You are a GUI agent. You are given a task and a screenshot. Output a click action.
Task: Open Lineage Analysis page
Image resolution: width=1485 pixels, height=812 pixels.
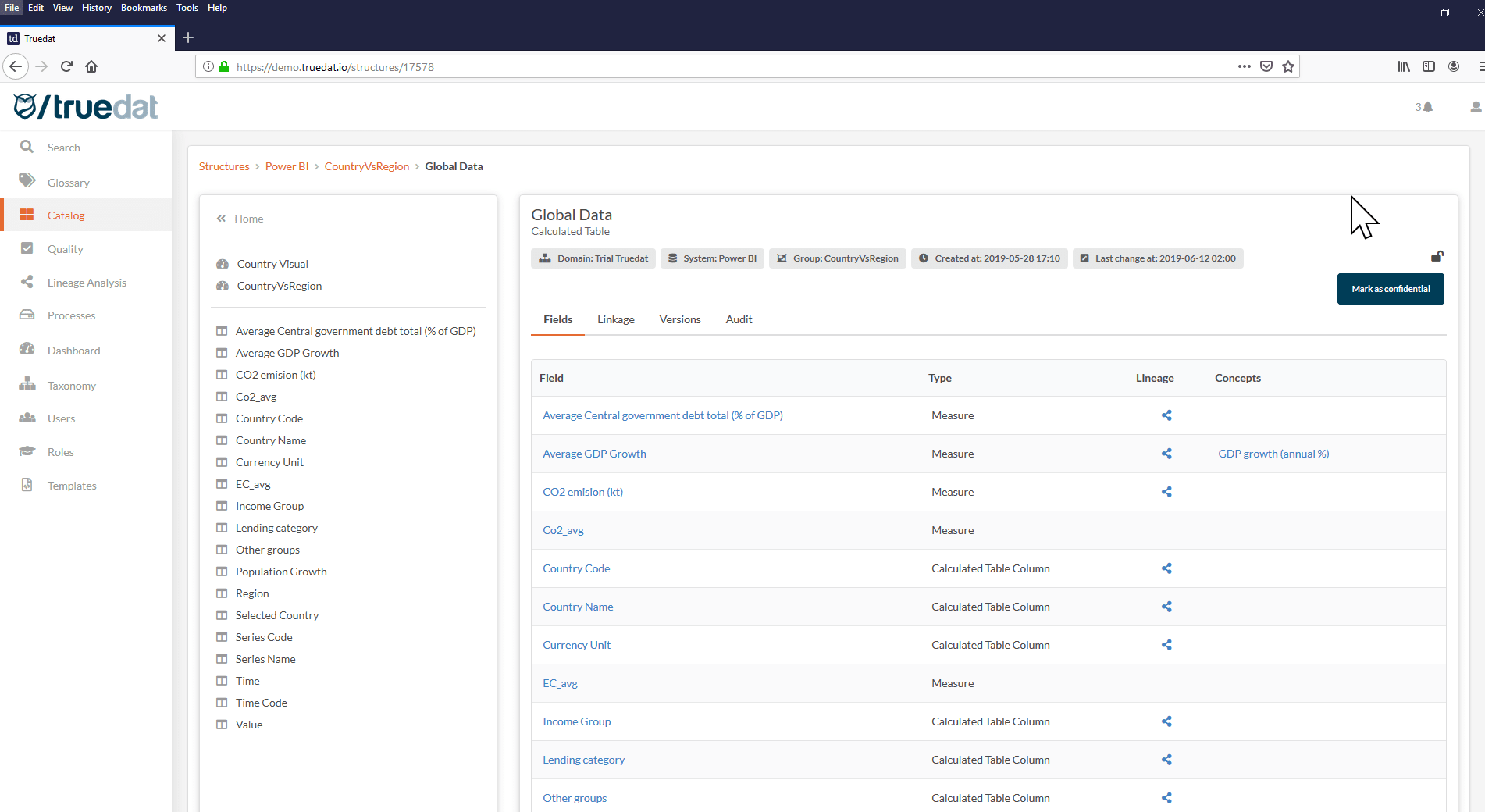pos(86,283)
